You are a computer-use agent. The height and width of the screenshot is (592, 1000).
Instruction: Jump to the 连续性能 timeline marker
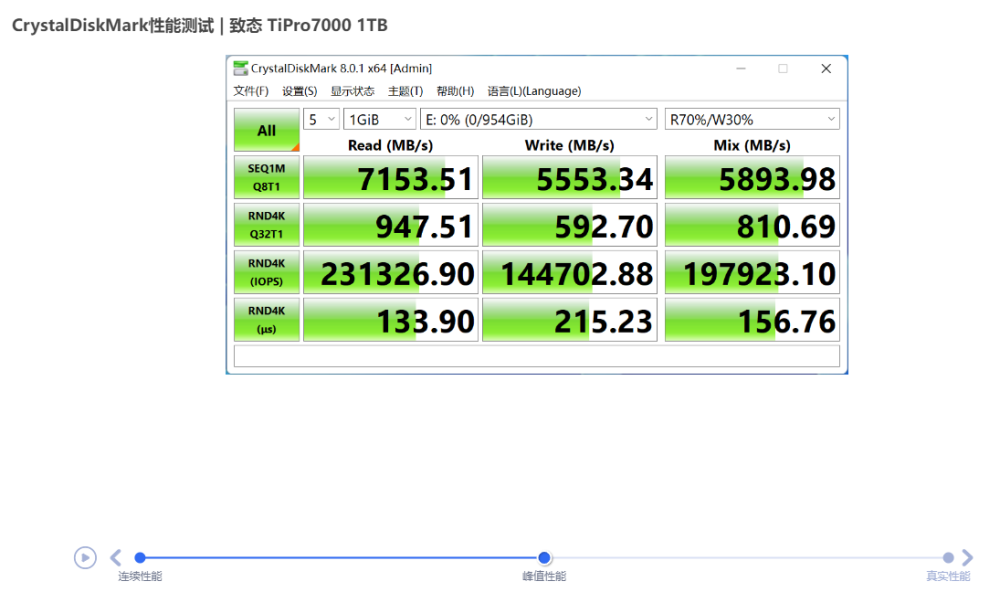click(x=140, y=558)
